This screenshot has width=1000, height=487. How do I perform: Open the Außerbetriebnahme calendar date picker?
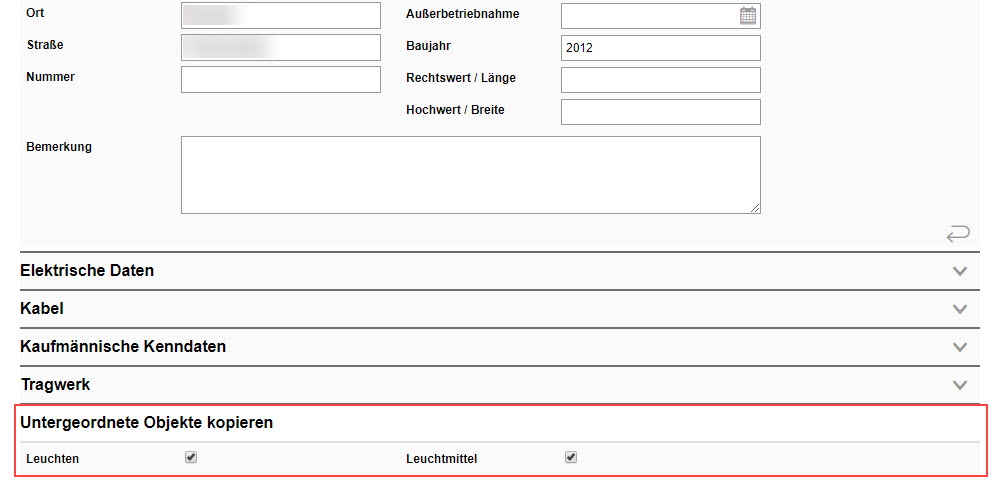(x=748, y=15)
